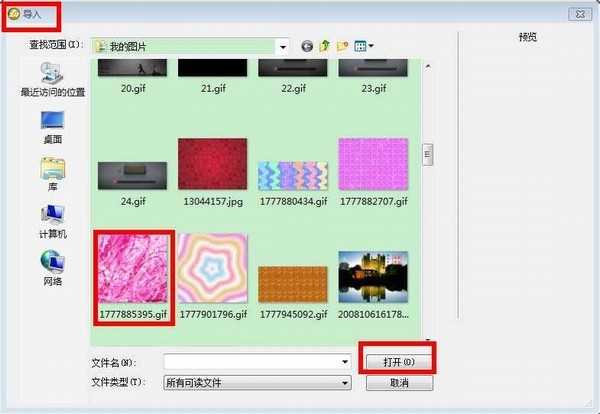Click the Back navigation arrow icon

tap(307, 46)
